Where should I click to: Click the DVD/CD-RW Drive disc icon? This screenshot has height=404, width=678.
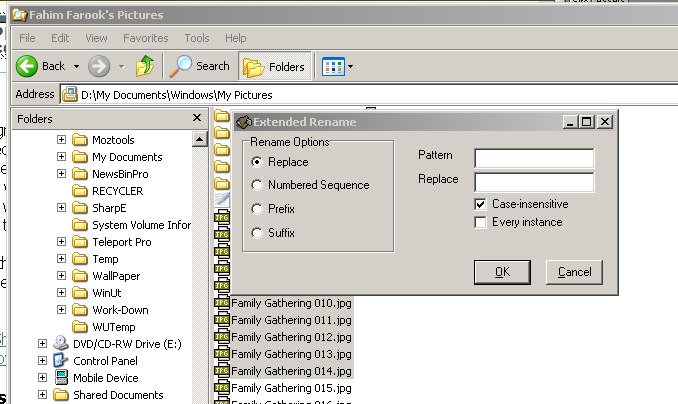61,343
